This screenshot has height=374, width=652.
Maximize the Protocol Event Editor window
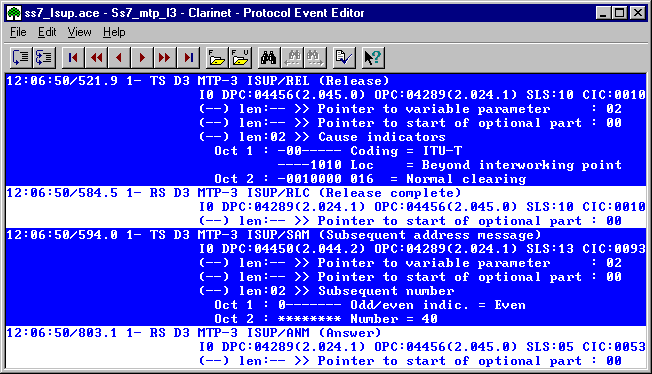619,13
